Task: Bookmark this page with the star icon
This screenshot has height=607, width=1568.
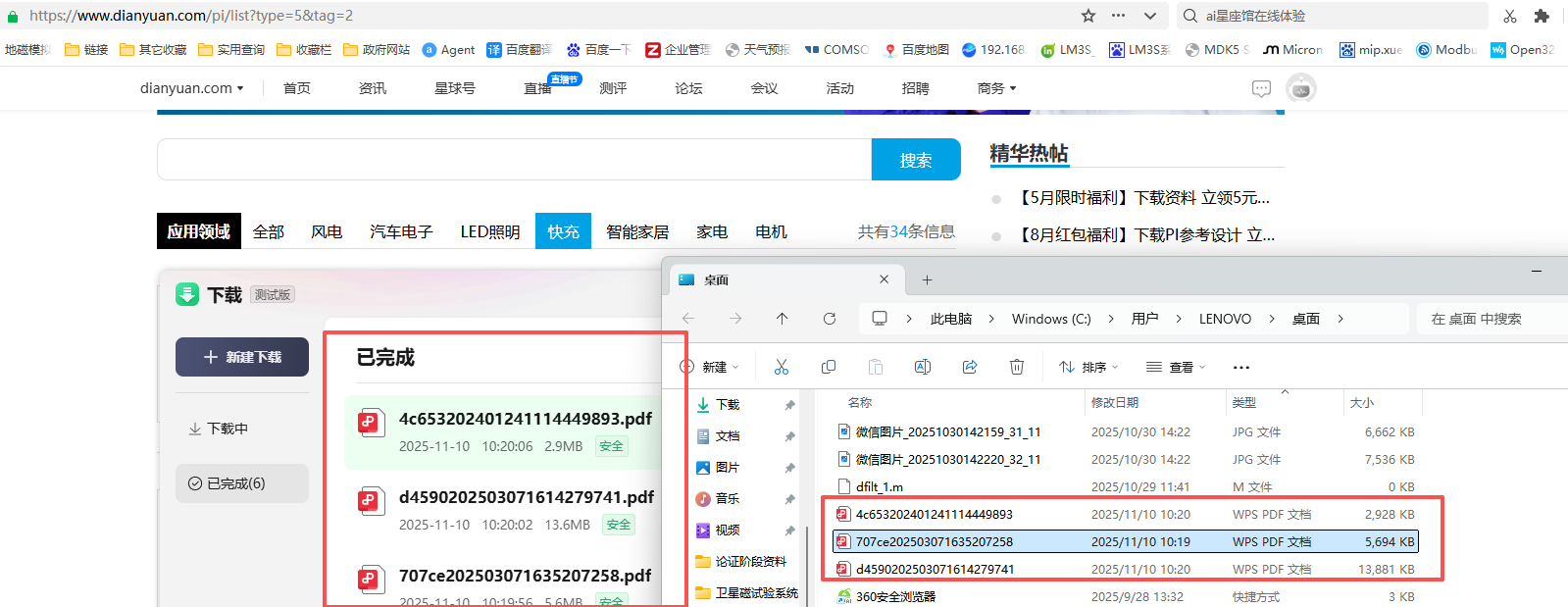Action: [x=1088, y=16]
